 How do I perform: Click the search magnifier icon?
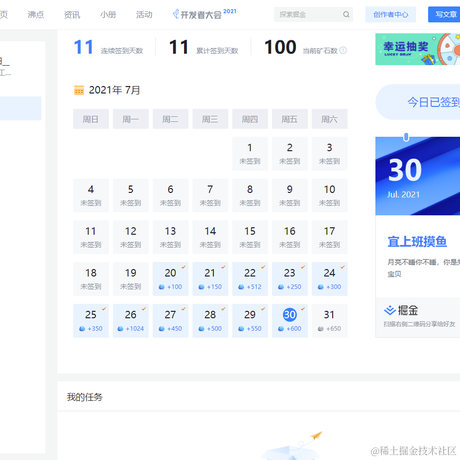pos(346,14)
